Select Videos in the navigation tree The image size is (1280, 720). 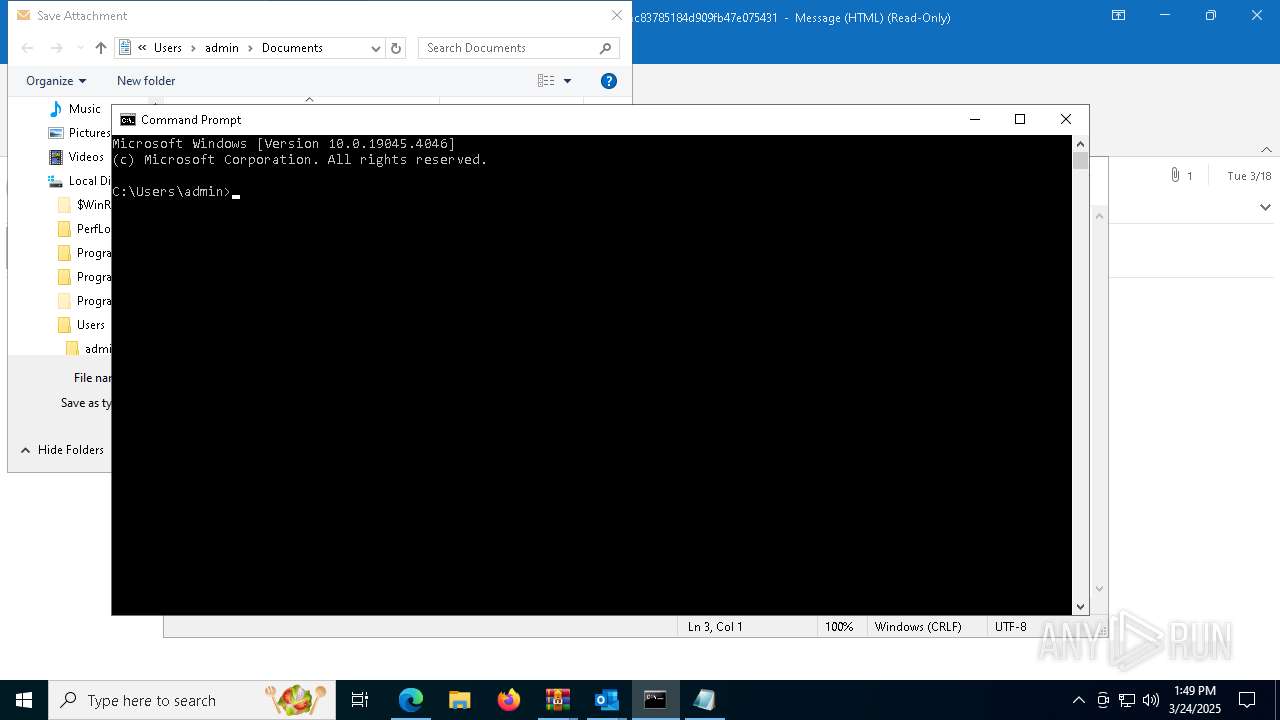click(x=77, y=157)
